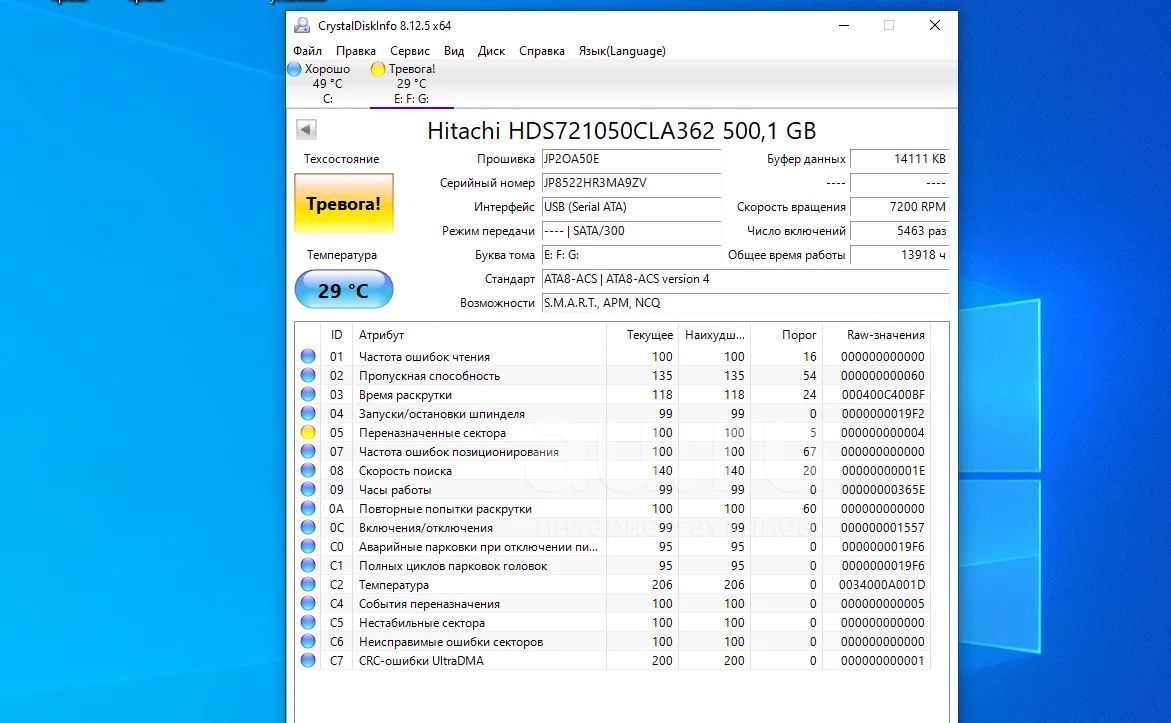This screenshot has width=1171, height=723.
Task: Click raw value 0034000A001D of Температура
Action: tap(882, 584)
